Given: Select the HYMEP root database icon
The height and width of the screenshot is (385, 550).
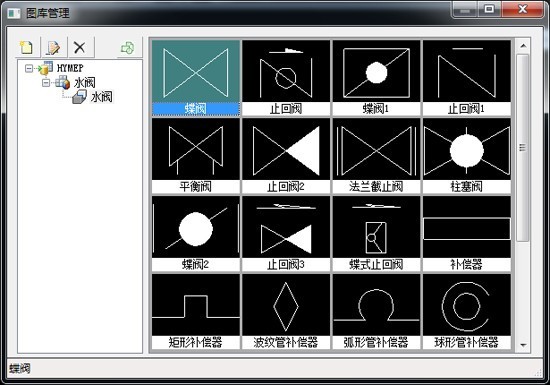Looking at the screenshot, I should point(46,68).
